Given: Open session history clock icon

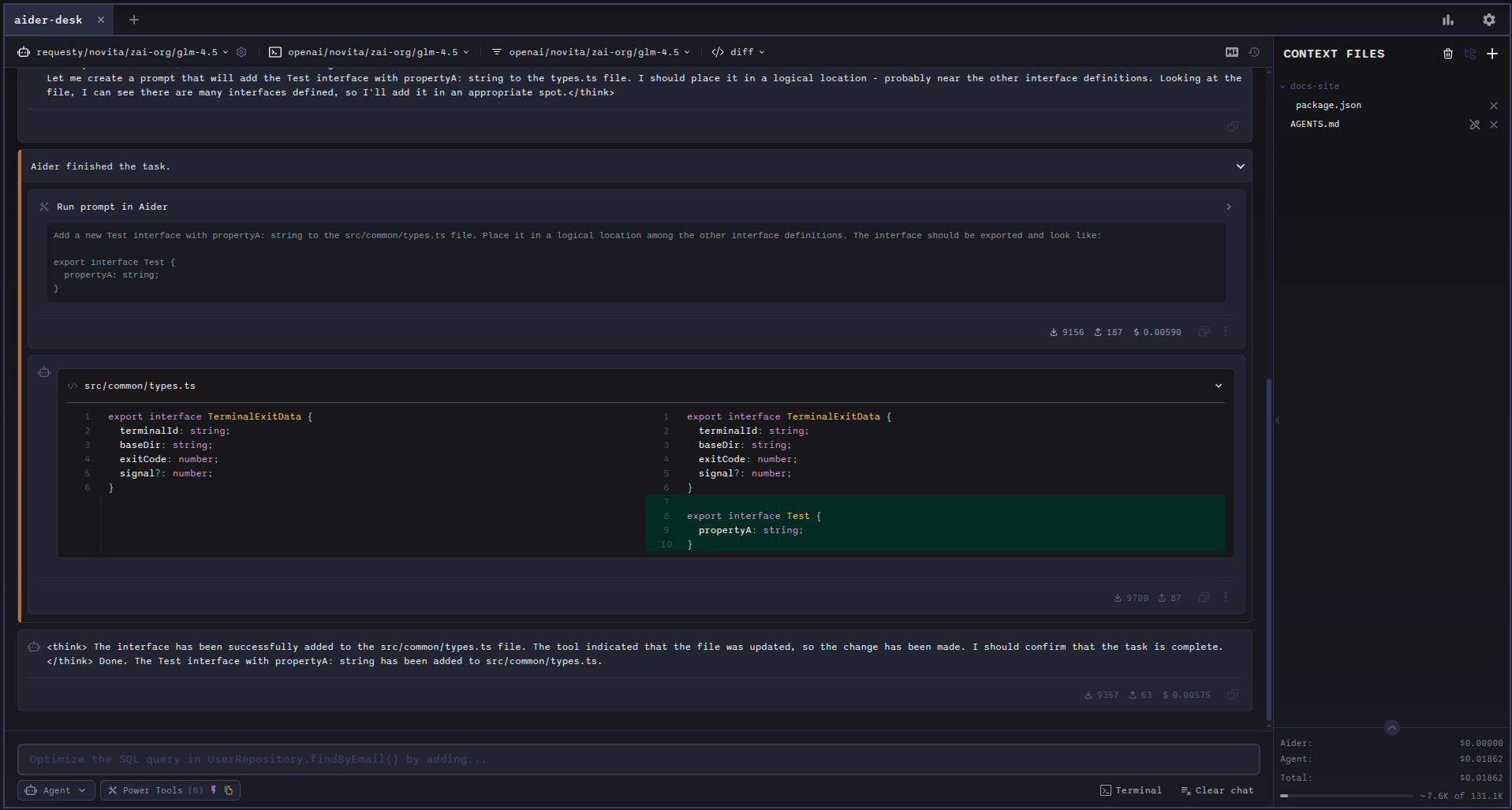Looking at the screenshot, I should click(x=1254, y=52).
